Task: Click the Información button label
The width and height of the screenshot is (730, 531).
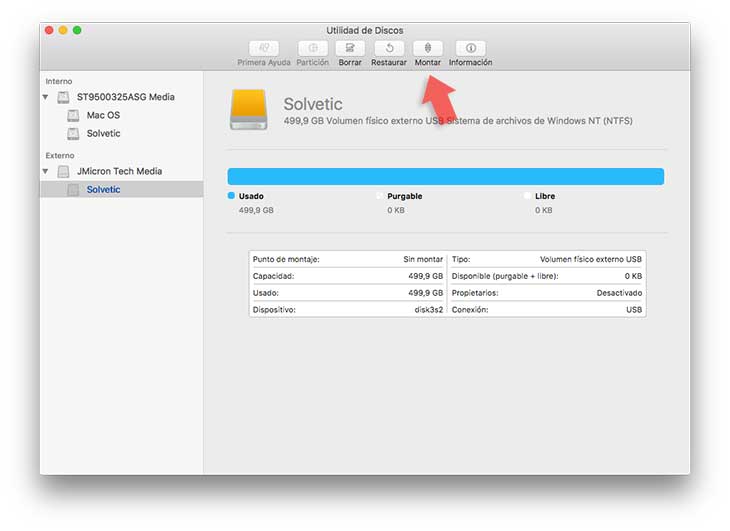Action: click(471, 62)
